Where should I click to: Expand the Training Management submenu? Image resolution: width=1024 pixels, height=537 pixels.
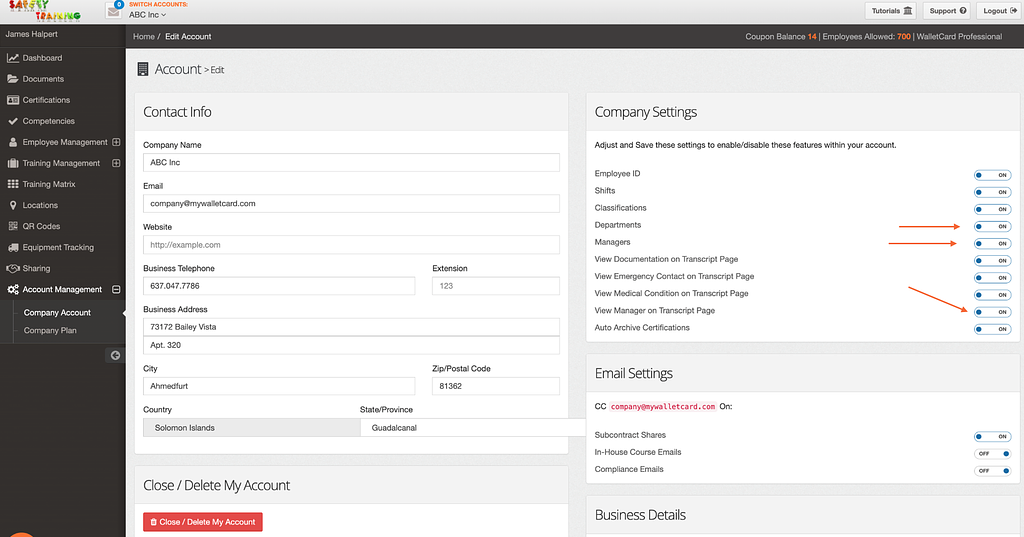[x=116, y=163]
